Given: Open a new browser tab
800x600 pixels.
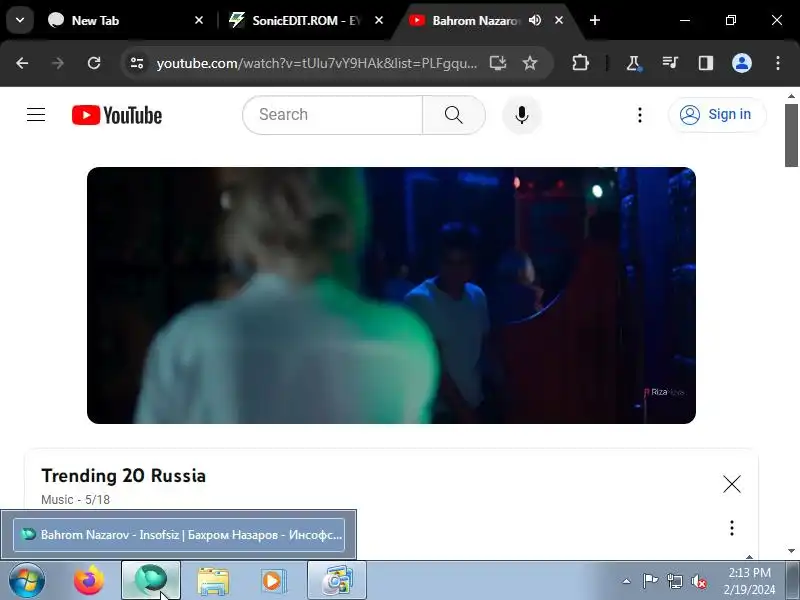Looking at the screenshot, I should pos(595,20).
